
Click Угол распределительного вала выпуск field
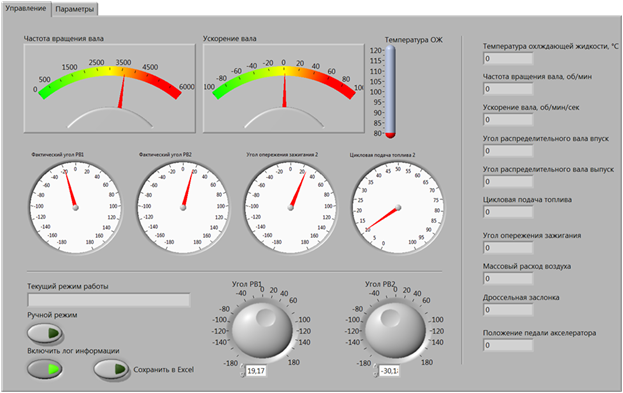(x=508, y=182)
